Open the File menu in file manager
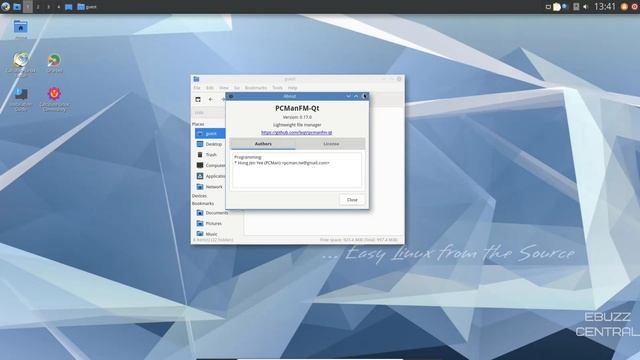The height and width of the screenshot is (360, 640). (x=197, y=88)
